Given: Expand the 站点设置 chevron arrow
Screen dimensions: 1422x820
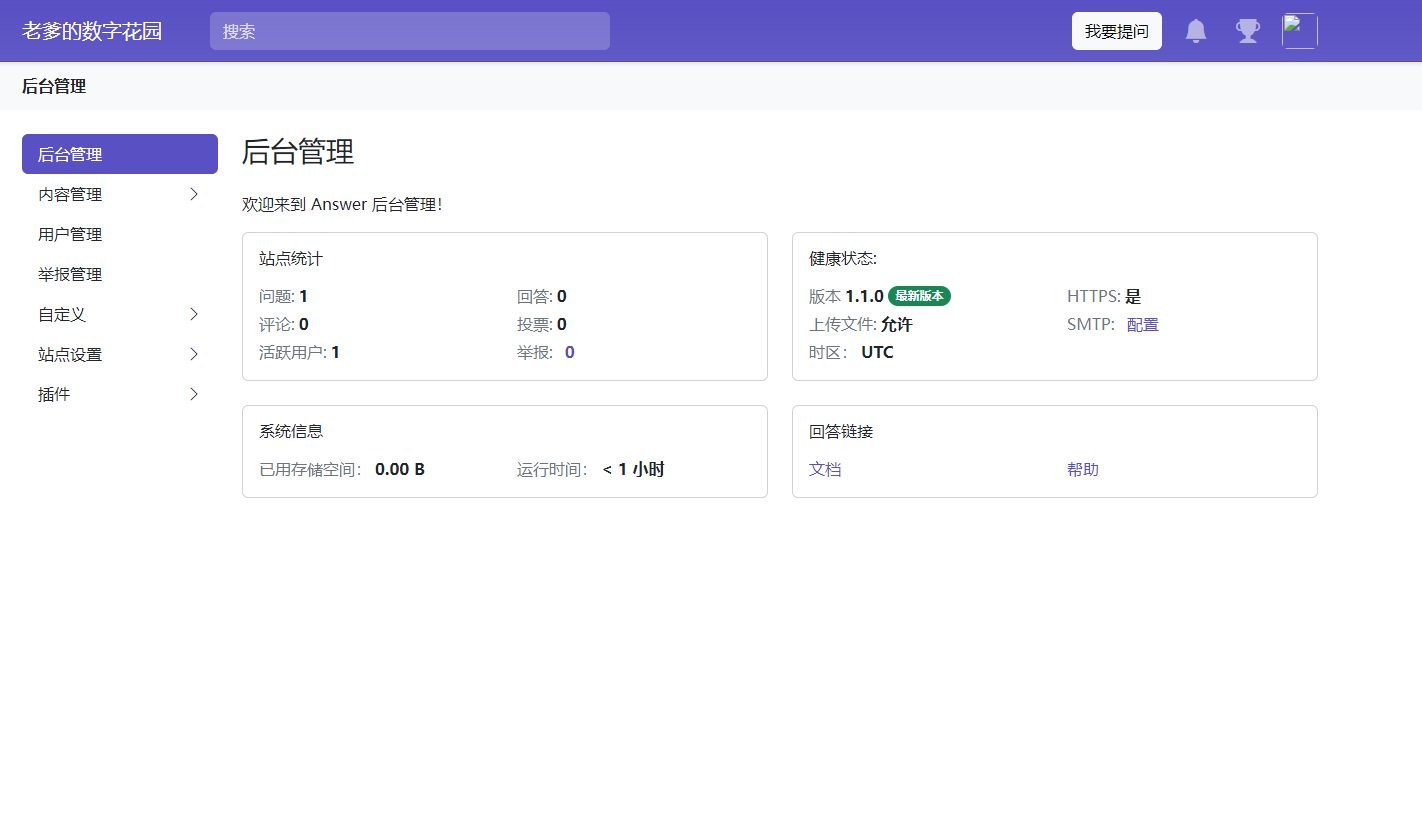Looking at the screenshot, I should click(194, 354).
